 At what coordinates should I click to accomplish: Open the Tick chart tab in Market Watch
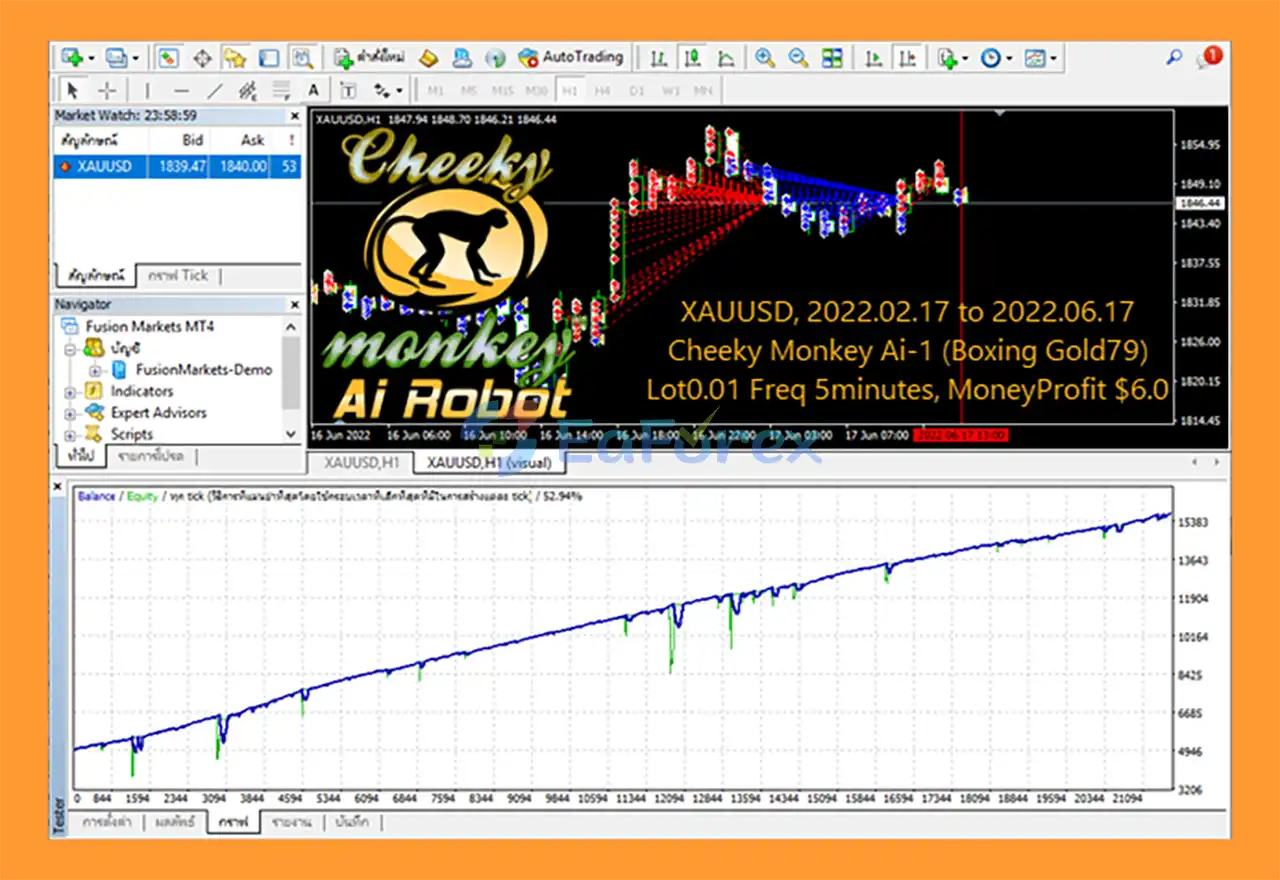point(178,275)
